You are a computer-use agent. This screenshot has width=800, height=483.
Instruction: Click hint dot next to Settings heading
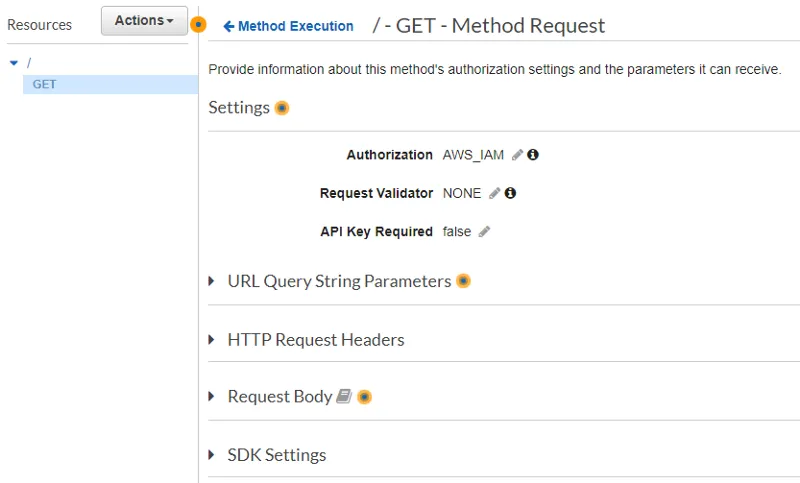282,108
